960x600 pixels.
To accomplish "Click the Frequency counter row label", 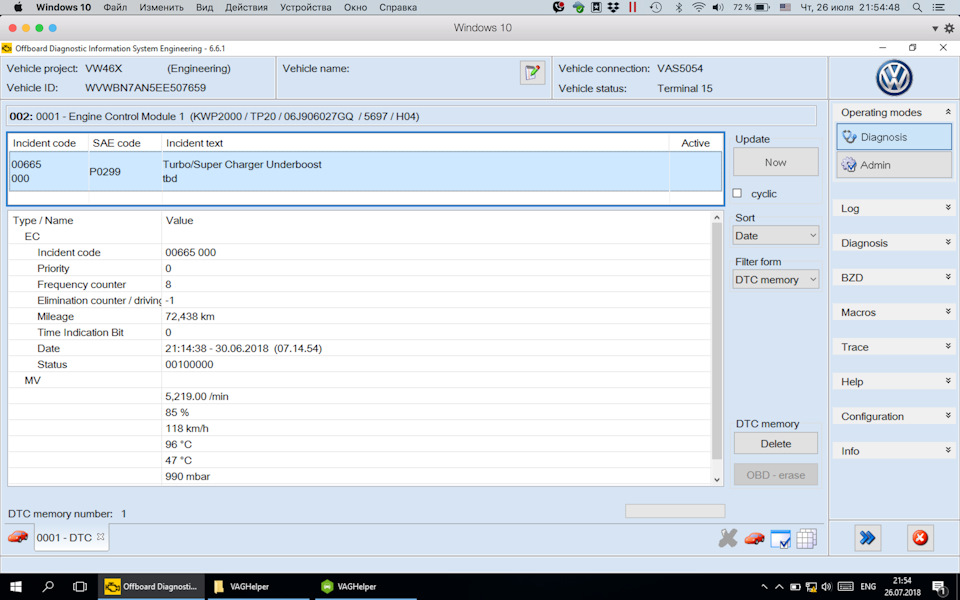I will tap(81, 285).
